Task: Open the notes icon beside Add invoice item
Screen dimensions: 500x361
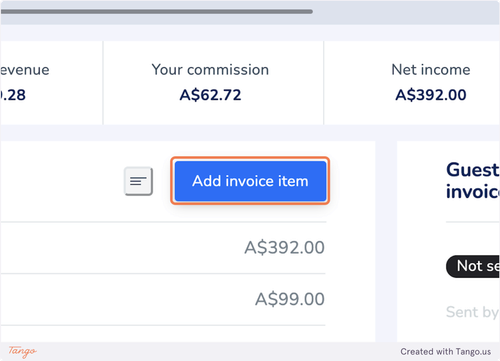Action: 138,181
